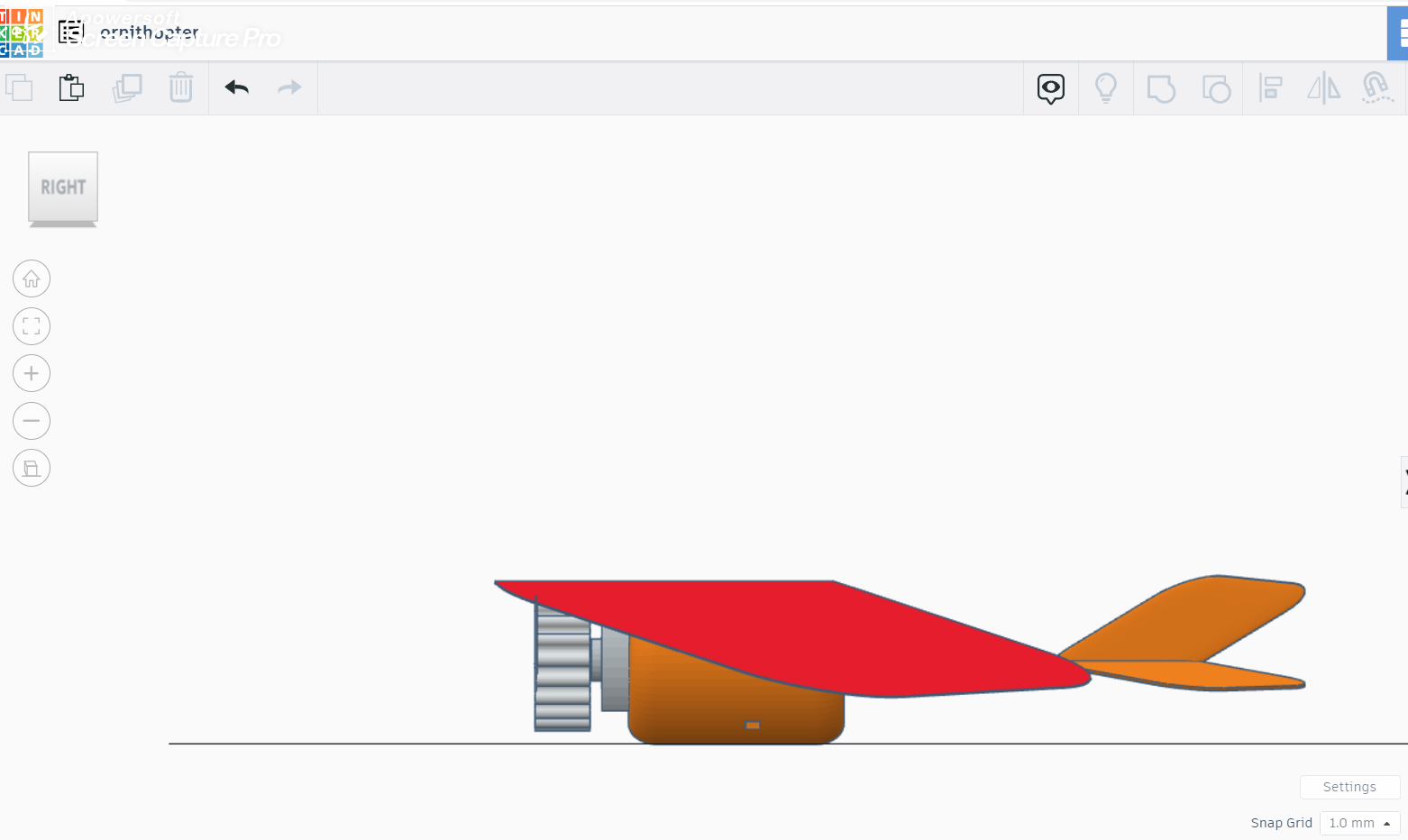Show all hidden objects
Screen dimensions: 1408x840
point(1050,87)
